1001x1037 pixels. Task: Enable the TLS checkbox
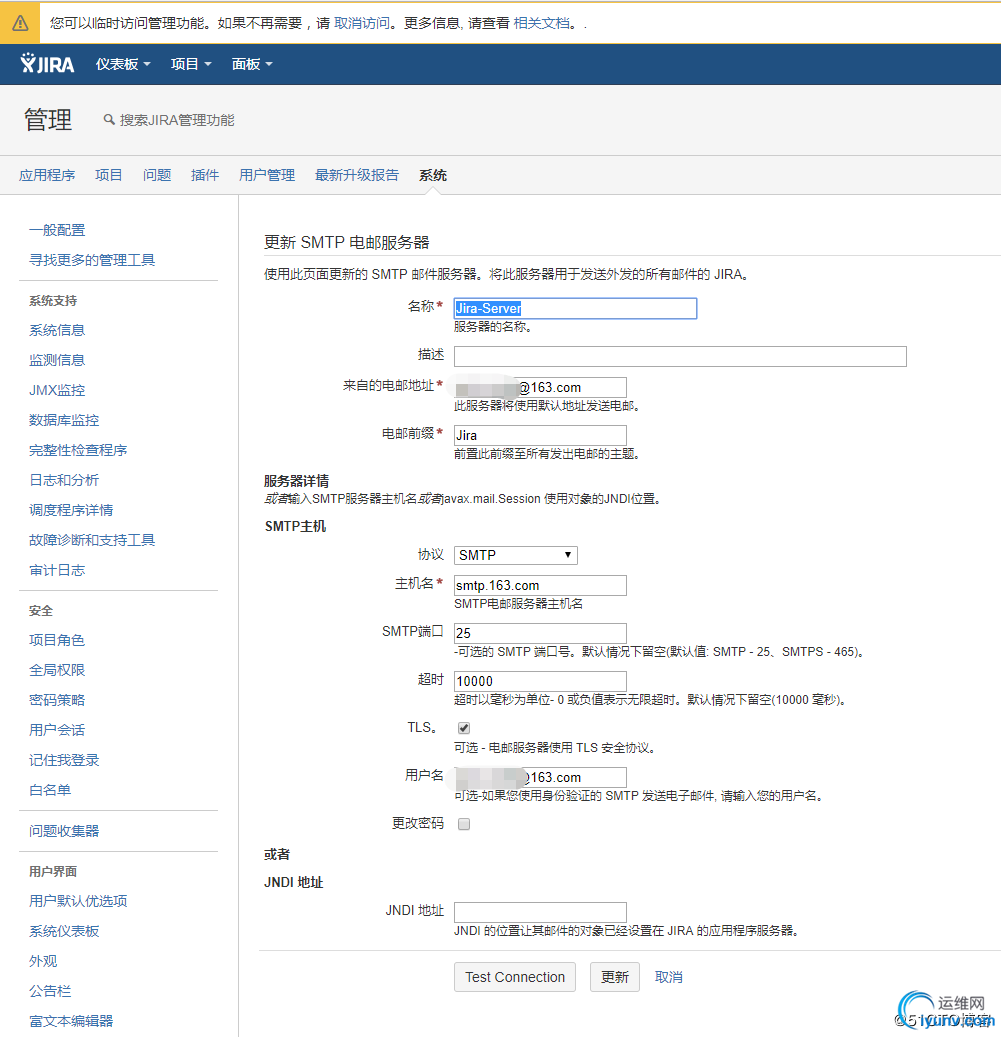coord(464,728)
